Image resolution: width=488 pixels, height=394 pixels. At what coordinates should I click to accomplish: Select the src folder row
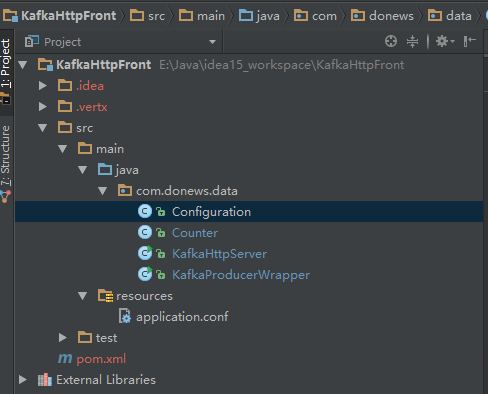click(249, 128)
